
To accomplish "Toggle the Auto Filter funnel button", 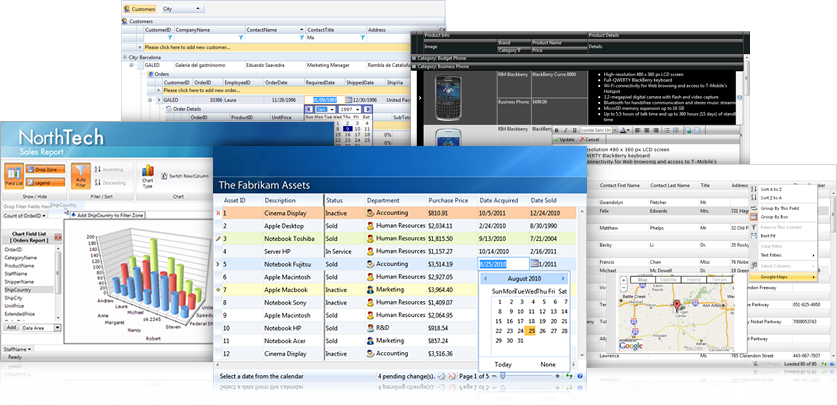I will (x=81, y=177).
